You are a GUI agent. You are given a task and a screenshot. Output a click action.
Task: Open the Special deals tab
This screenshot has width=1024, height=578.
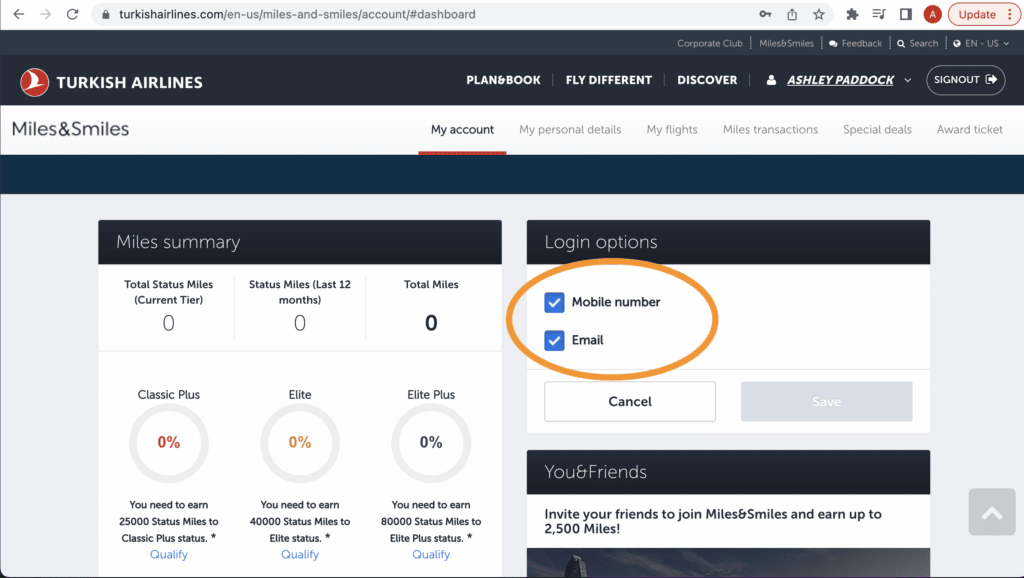click(877, 129)
